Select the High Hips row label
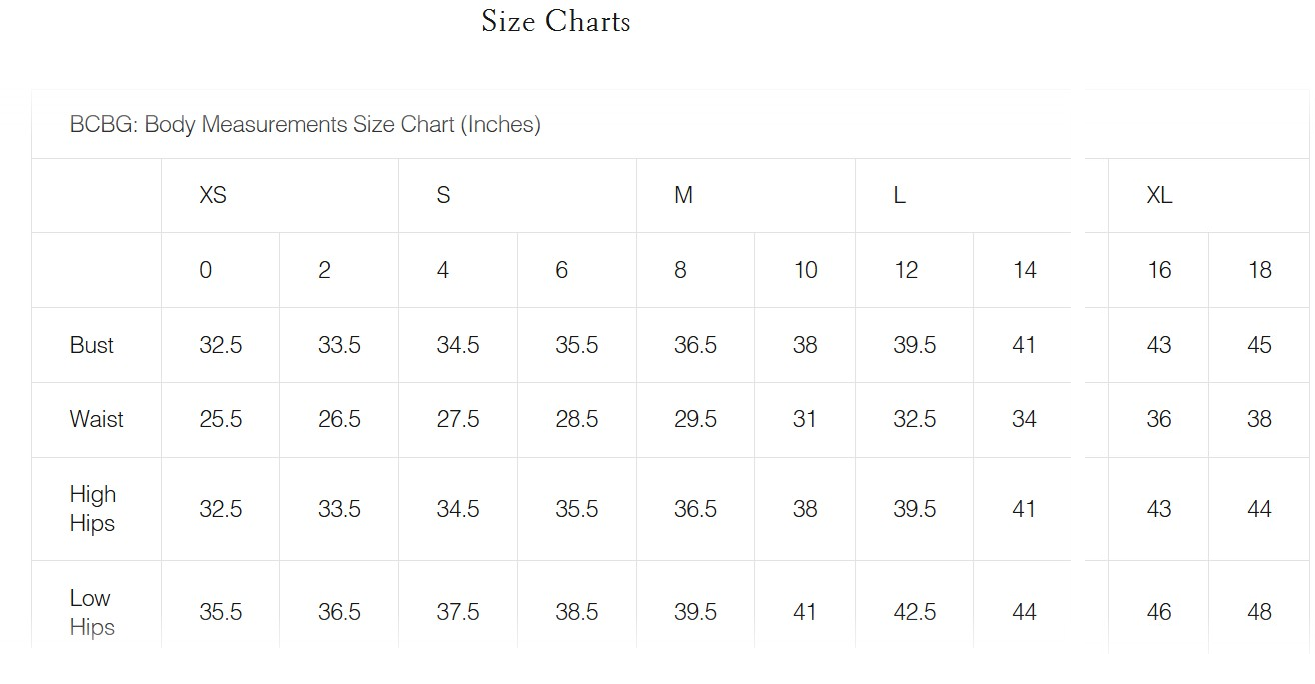The width and height of the screenshot is (1315, 684). tap(93, 509)
